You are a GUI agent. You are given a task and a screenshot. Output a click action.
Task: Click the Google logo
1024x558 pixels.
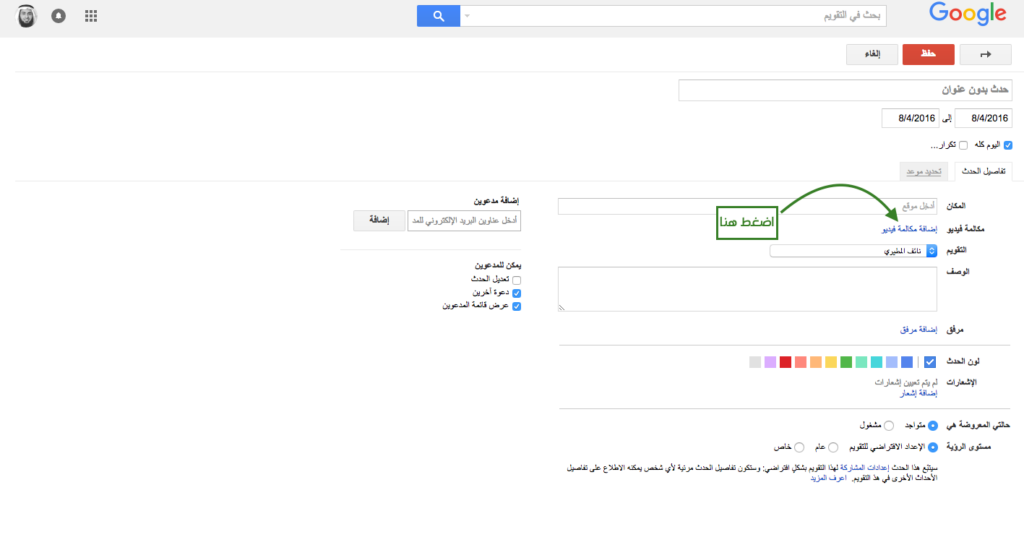pyautogui.click(x=967, y=14)
